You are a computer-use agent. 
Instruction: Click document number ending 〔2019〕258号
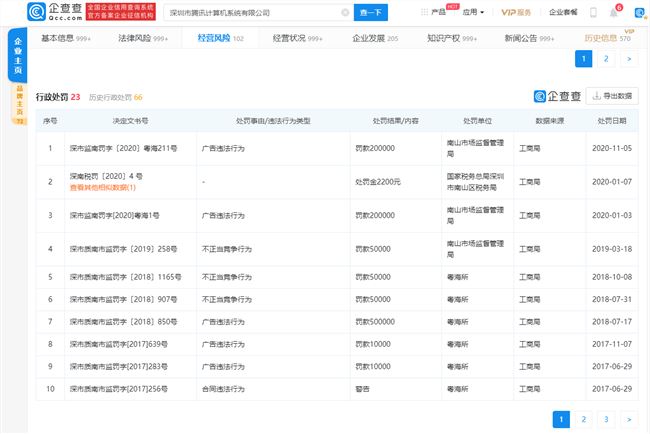(x=123, y=249)
